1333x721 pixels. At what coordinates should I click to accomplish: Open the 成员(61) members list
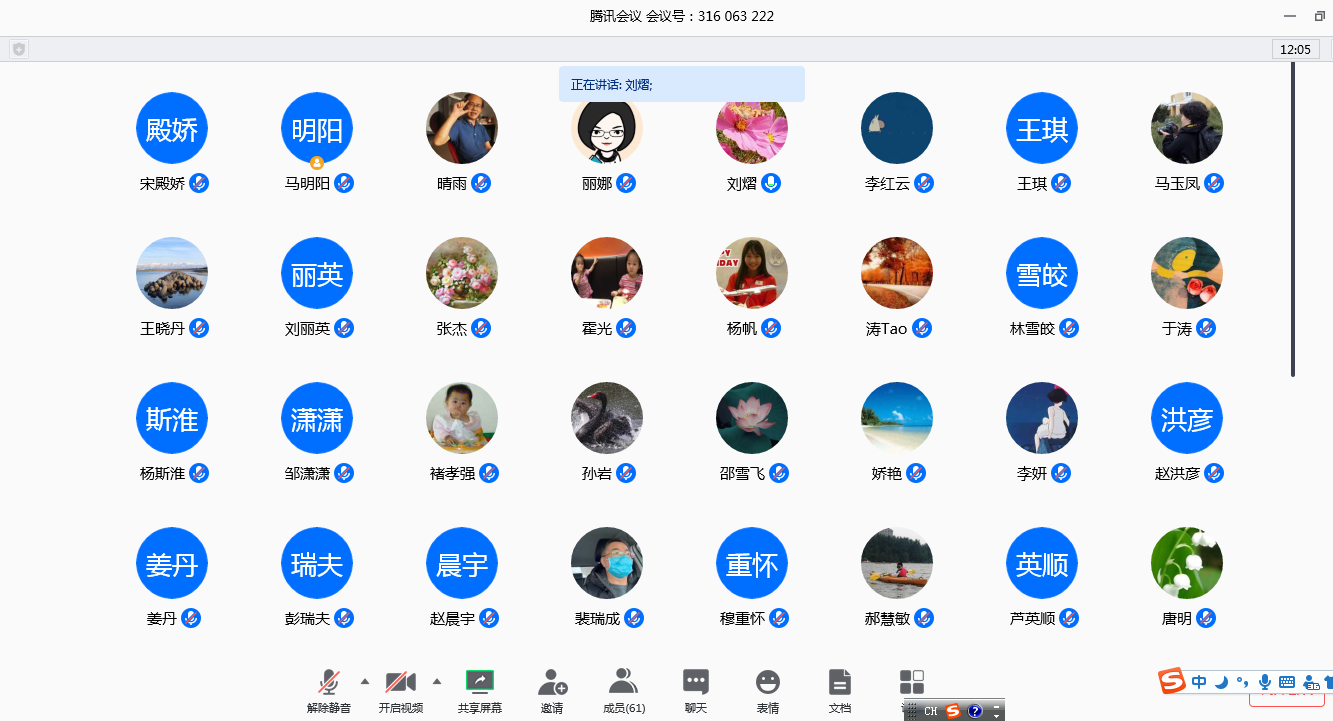click(624, 683)
